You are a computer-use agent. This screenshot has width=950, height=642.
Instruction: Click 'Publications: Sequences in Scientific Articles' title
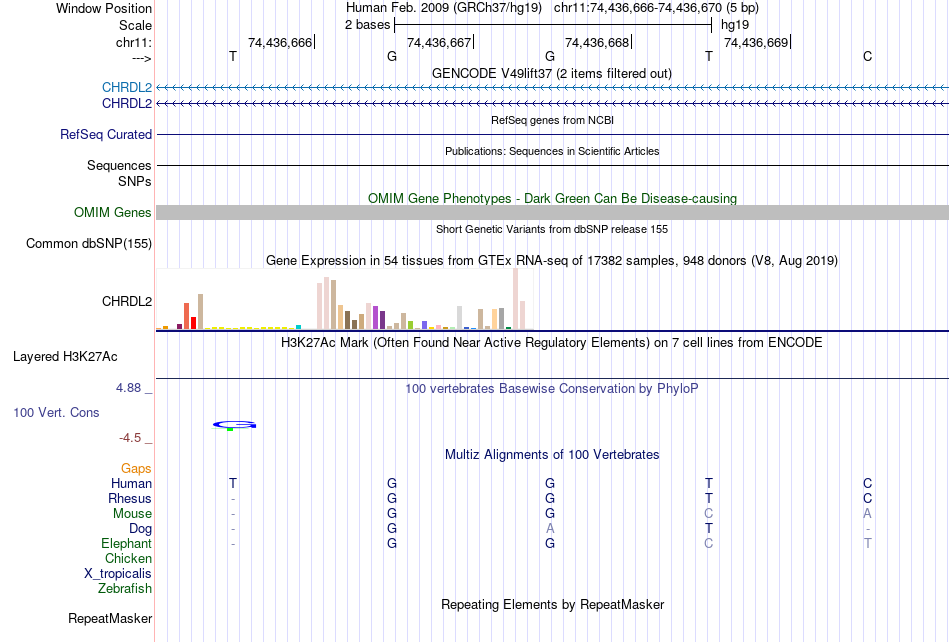(x=552, y=151)
